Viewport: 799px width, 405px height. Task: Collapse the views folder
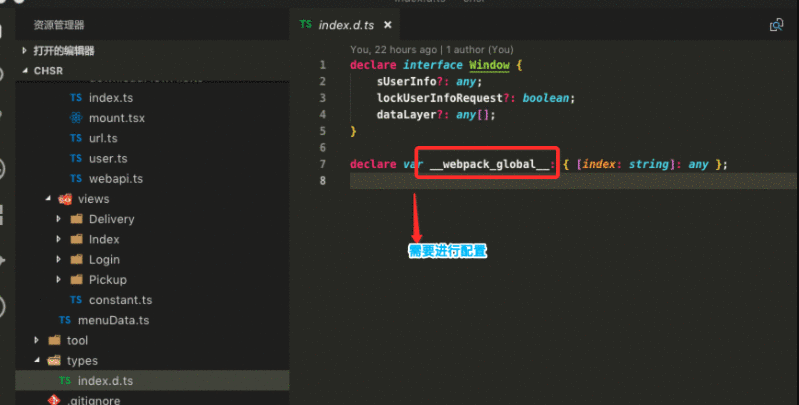48,199
